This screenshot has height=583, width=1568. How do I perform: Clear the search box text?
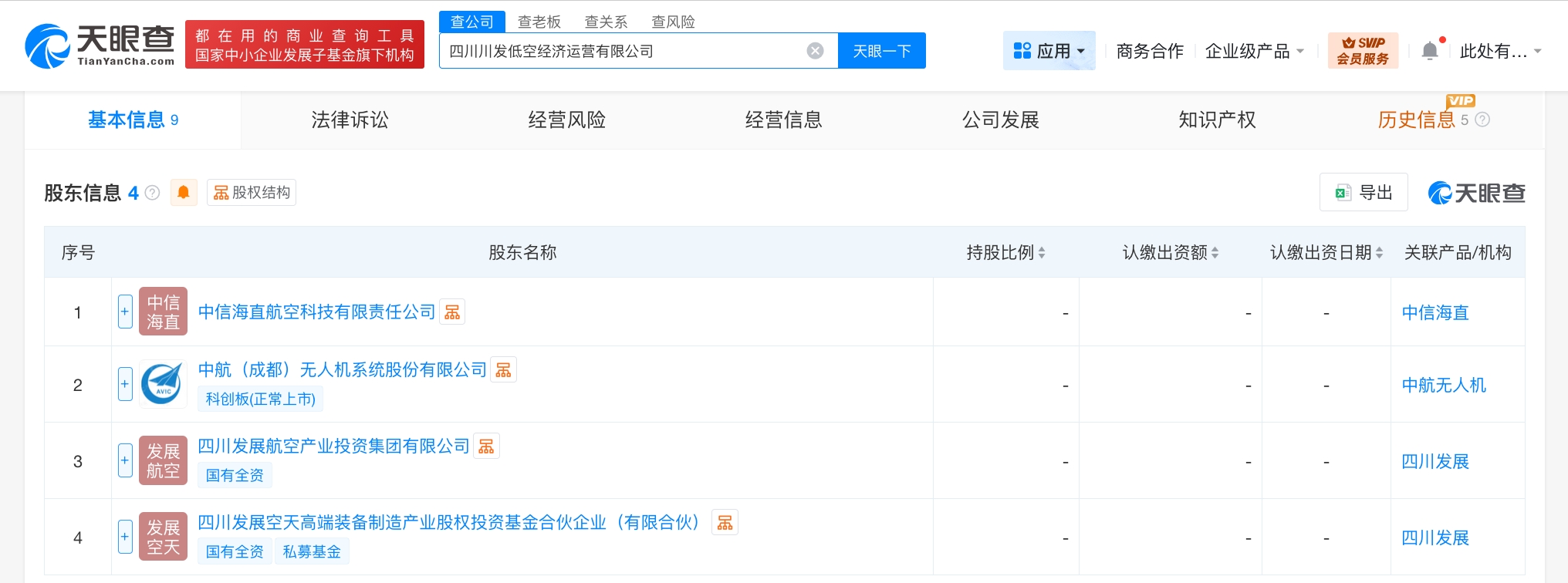pos(815,51)
